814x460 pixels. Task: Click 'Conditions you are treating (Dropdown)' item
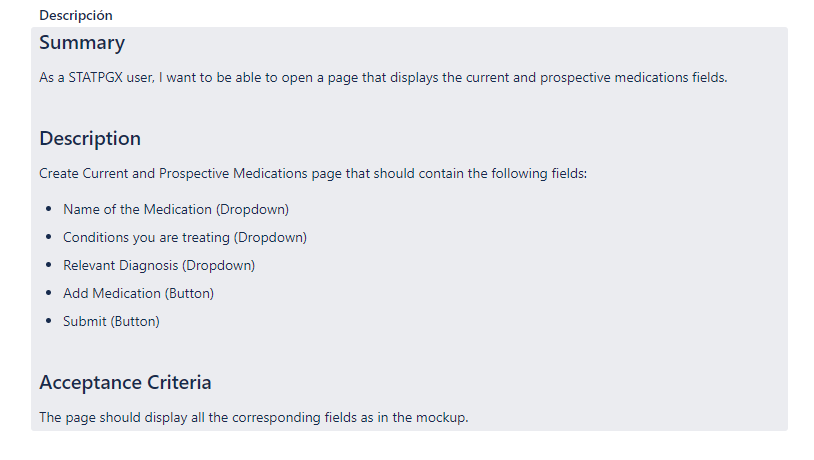click(x=185, y=237)
